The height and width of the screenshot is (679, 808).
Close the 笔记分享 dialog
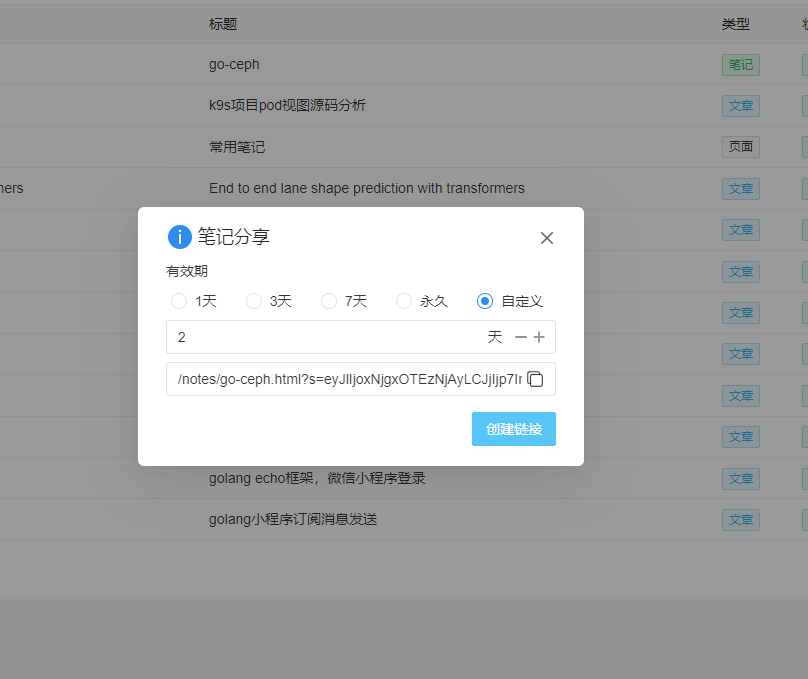pyautogui.click(x=547, y=238)
